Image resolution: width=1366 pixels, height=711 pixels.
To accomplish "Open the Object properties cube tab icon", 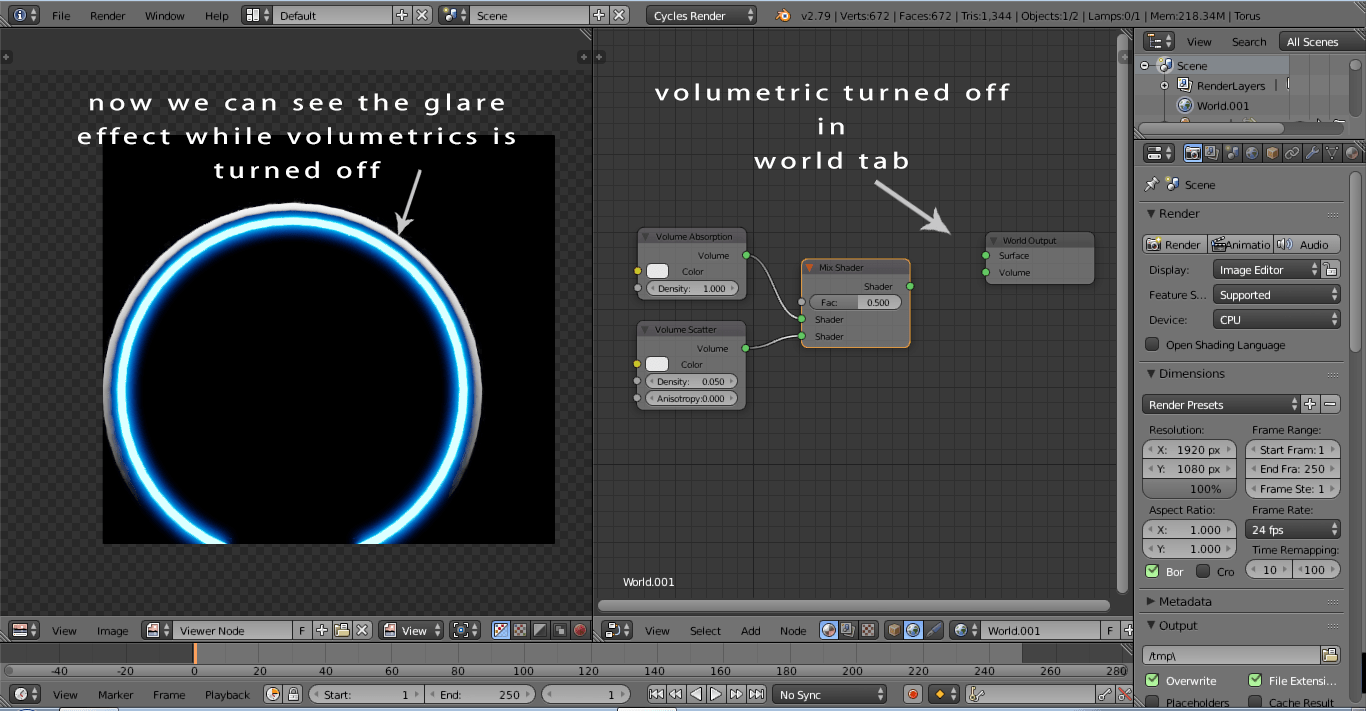I will tap(1270, 152).
